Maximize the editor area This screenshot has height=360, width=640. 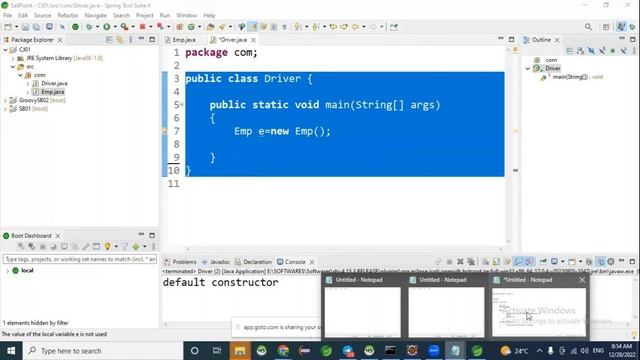pyautogui.click(x=511, y=39)
